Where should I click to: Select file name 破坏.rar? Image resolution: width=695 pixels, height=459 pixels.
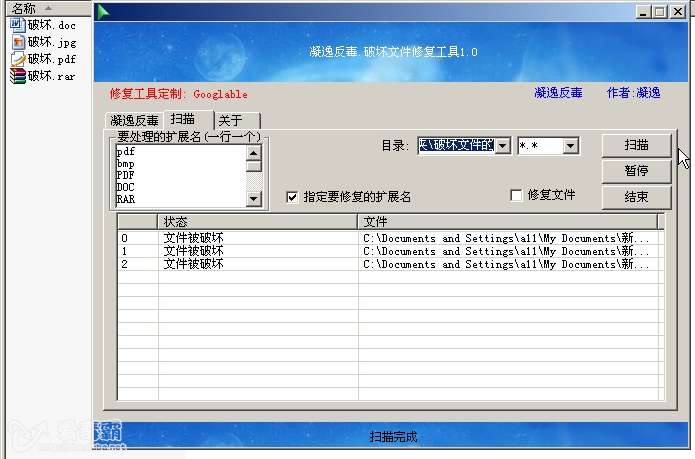[51, 76]
